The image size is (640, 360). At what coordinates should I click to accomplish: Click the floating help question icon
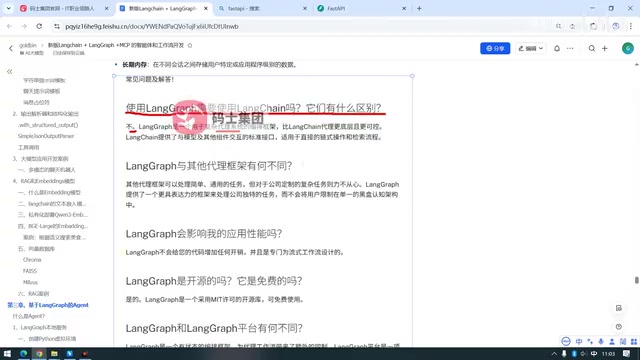[x=619, y=327]
